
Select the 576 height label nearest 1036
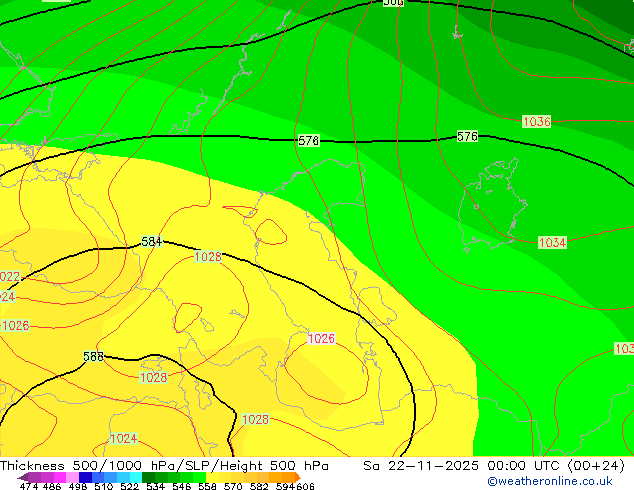467,136
